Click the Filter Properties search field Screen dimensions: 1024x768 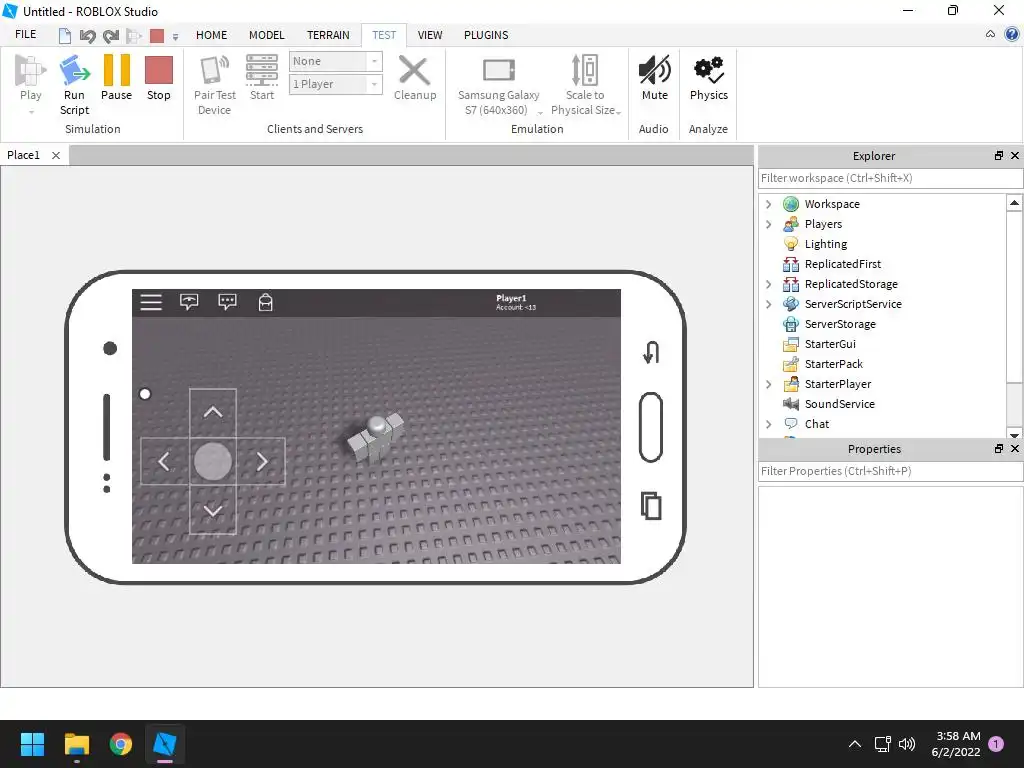890,471
